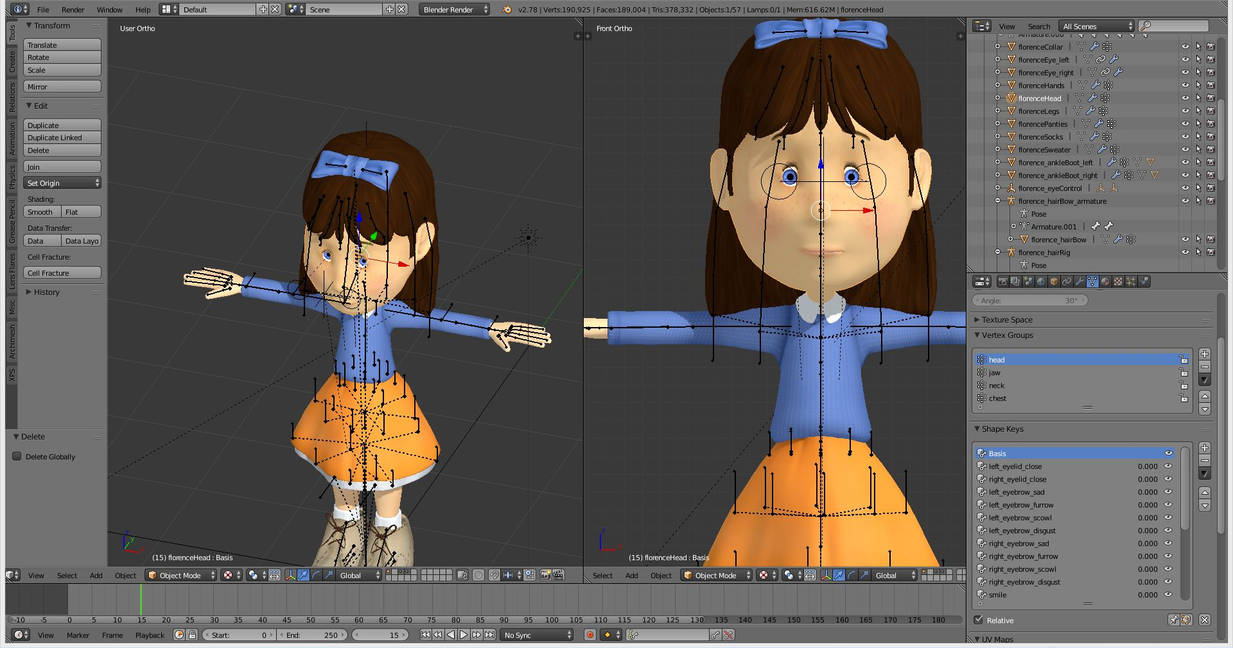Viewport: 1233px width, 648px height.
Task: Click the scale manipulator icon in left viewport
Action: 327,575
